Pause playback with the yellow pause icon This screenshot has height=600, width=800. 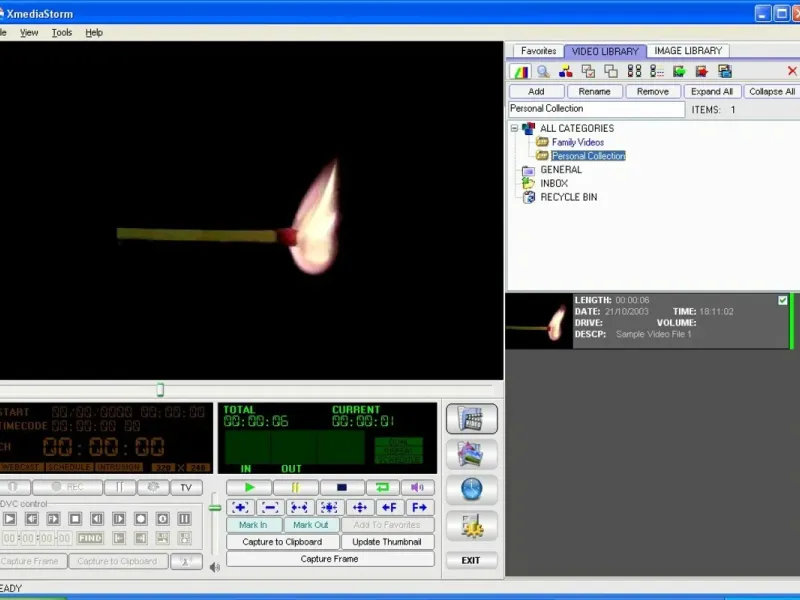(x=295, y=487)
